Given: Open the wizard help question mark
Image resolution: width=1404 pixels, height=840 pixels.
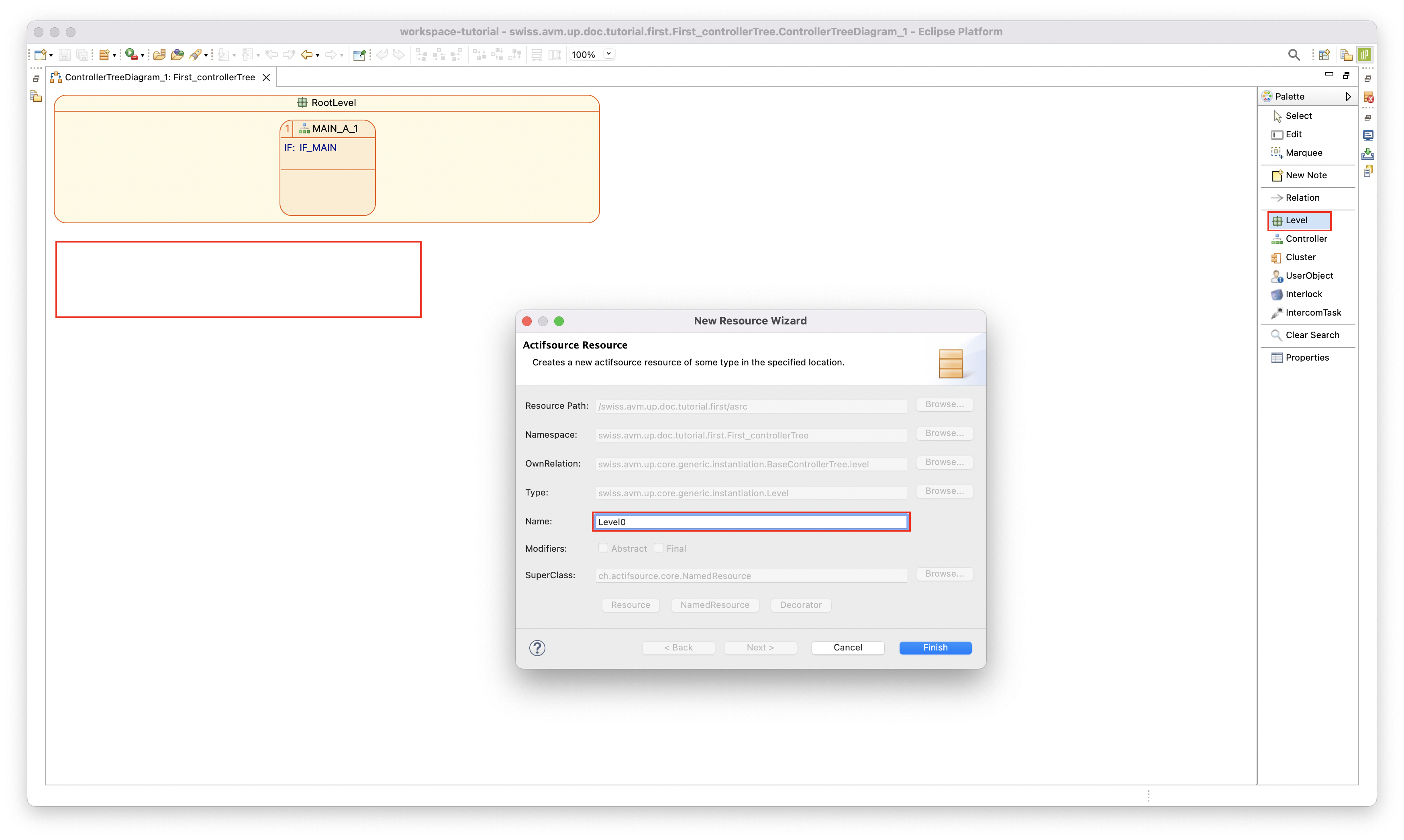Looking at the screenshot, I should click(x=537, y=648).
